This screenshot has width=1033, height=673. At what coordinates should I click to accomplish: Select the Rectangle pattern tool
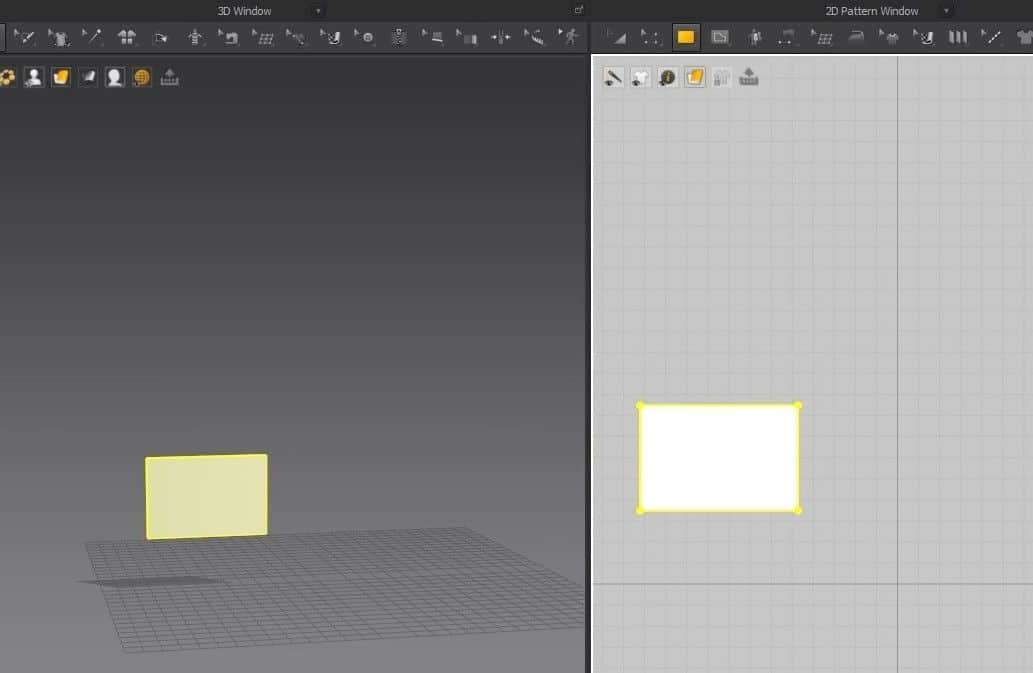tap(686, 37)
